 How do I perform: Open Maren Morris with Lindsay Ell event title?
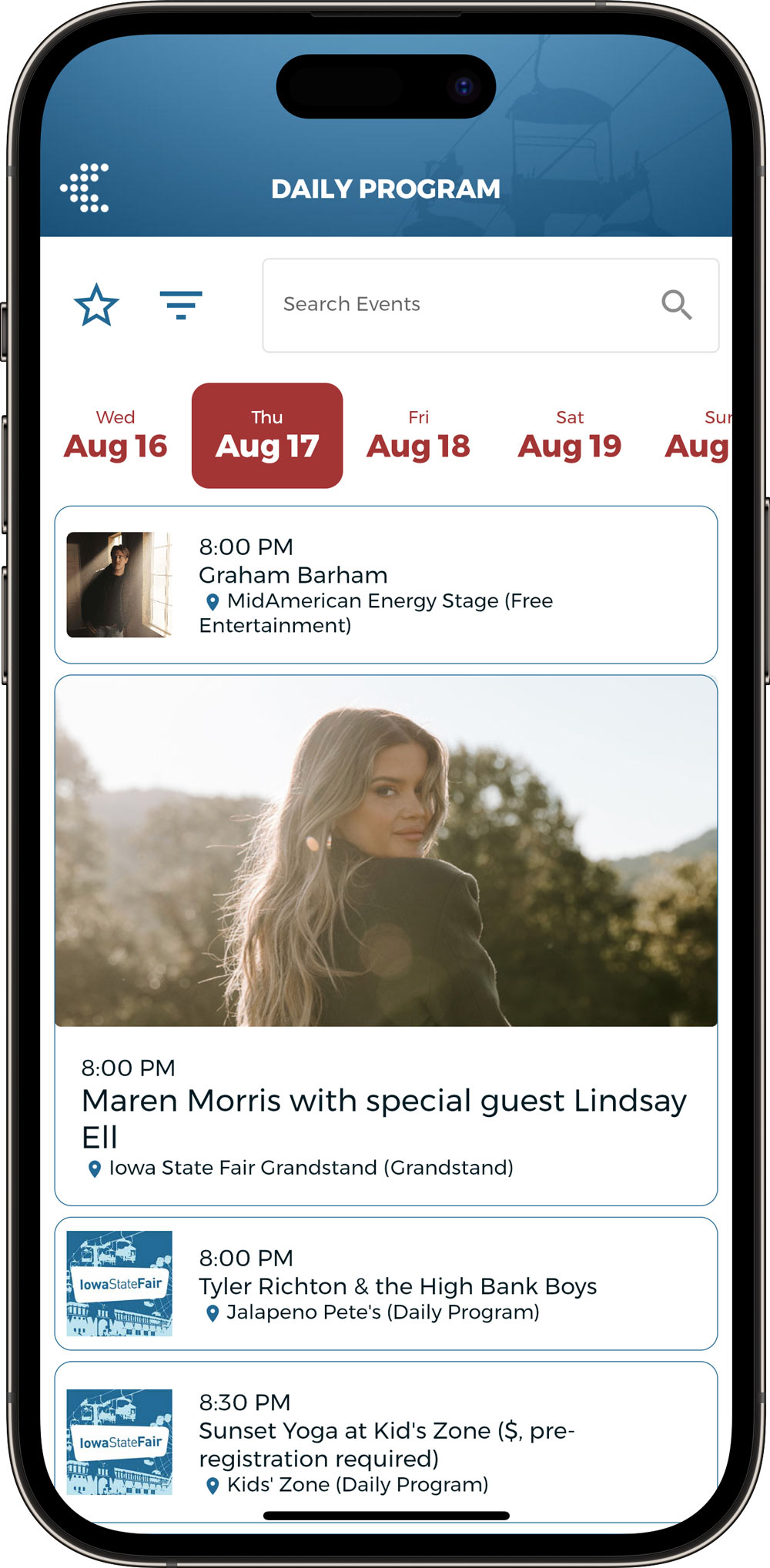pyautogui.click(x=384, y=1118)
